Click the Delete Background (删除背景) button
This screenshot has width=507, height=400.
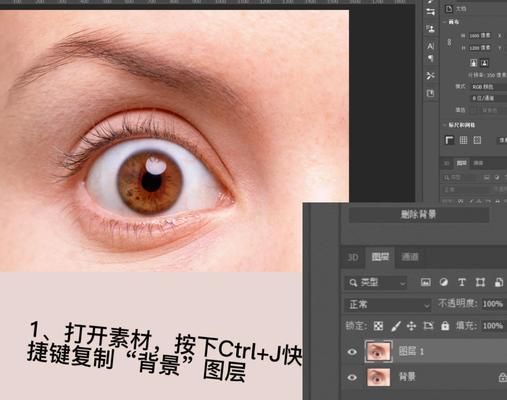click(419, 215)
